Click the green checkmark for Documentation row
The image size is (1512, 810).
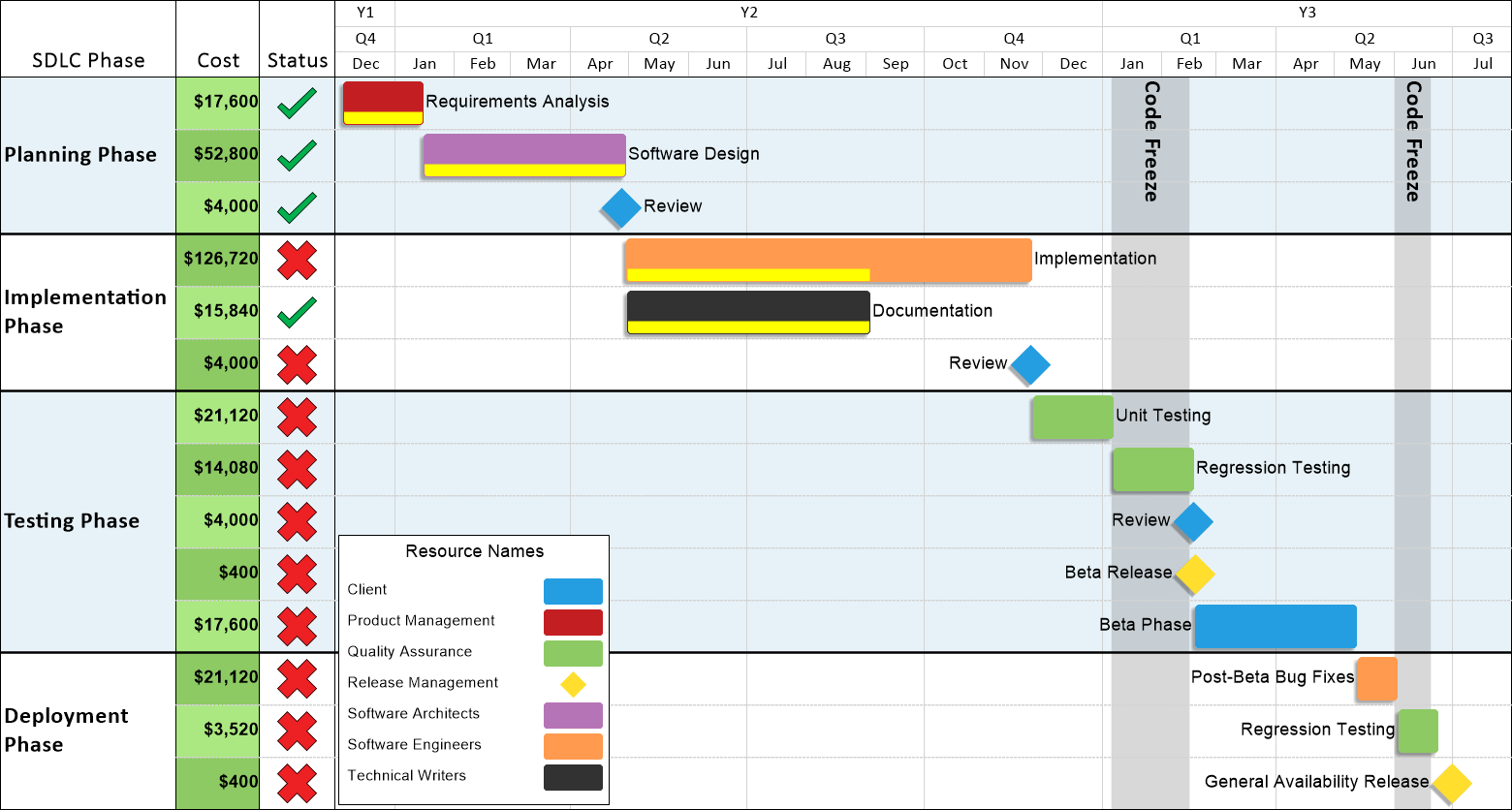[x=297, y=312]
